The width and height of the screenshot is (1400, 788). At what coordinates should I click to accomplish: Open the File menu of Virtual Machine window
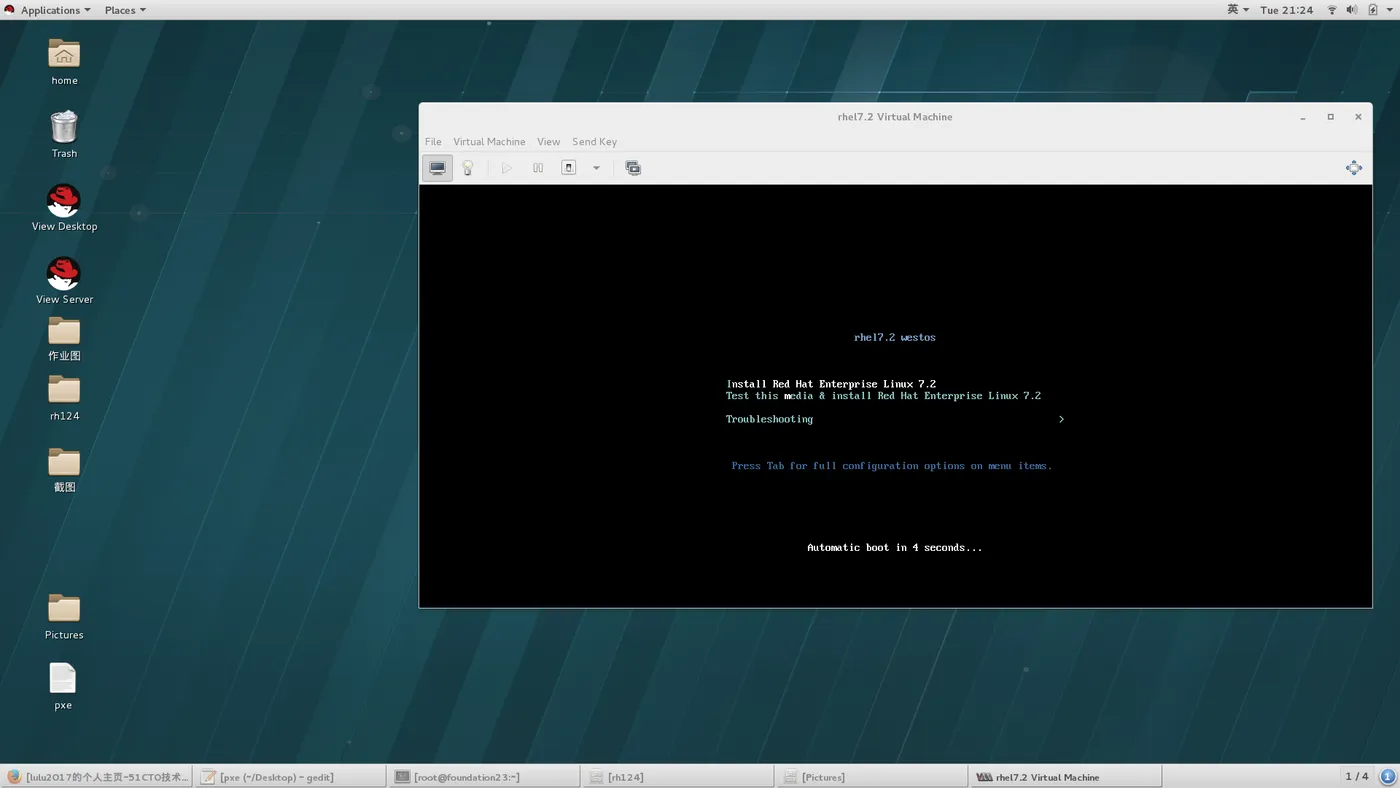tap(433, 142)
